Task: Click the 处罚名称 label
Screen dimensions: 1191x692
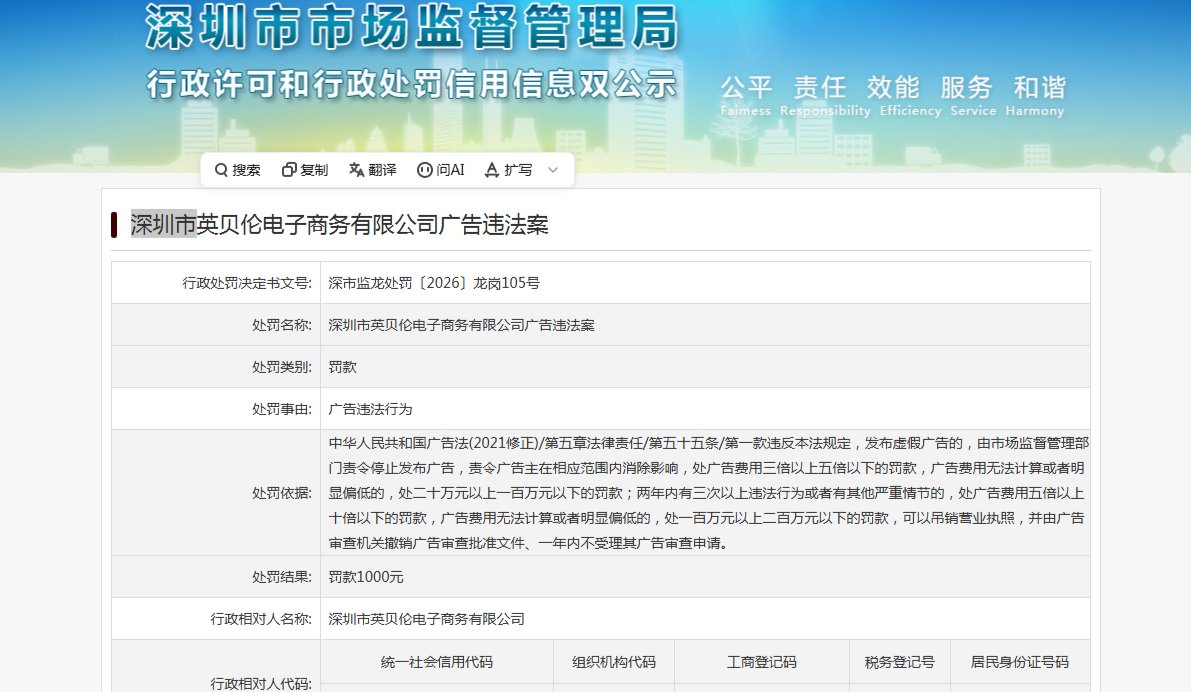Action: [x=282, y=325]
